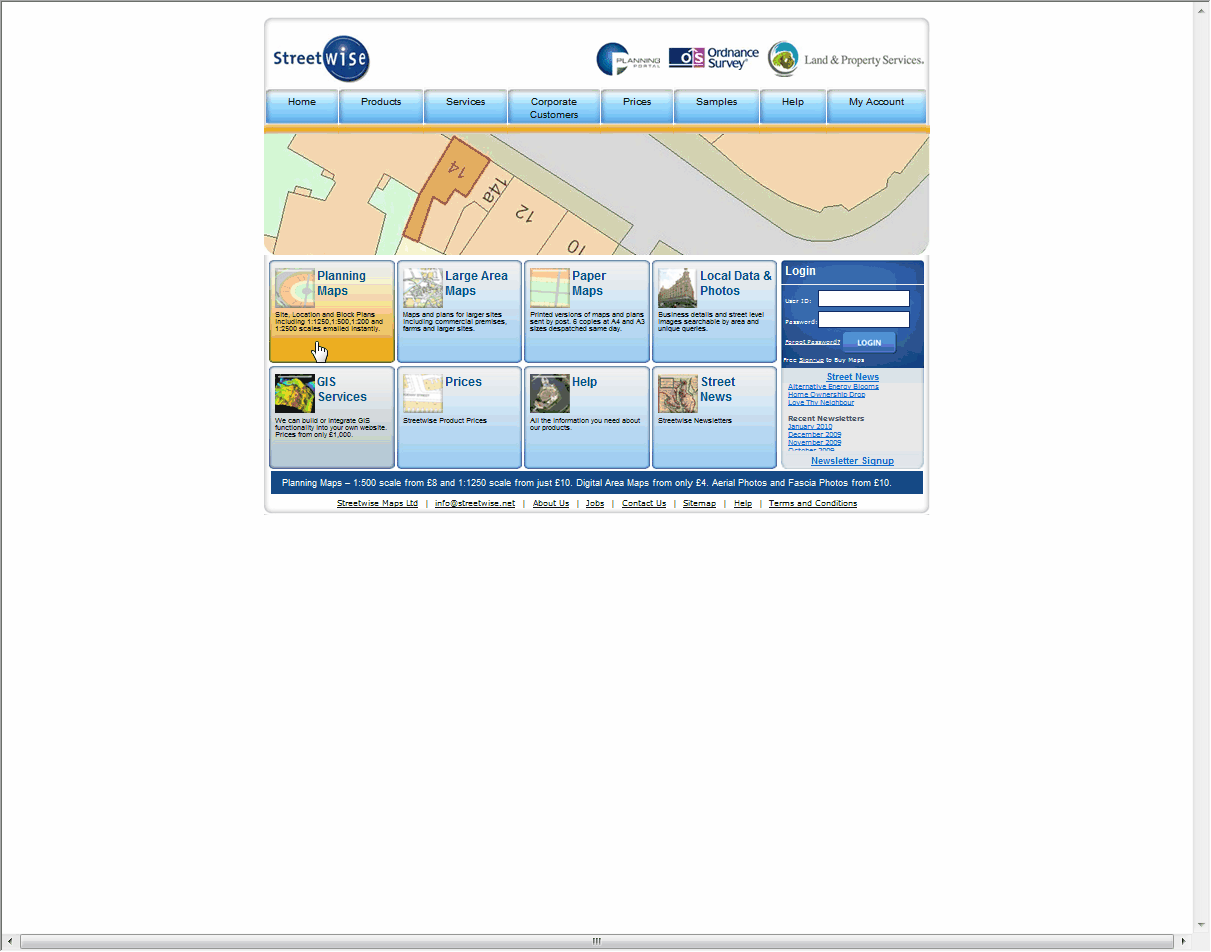Open the Prices tile icon
This screenshot has width=1211, height=952.
point(422,394)
